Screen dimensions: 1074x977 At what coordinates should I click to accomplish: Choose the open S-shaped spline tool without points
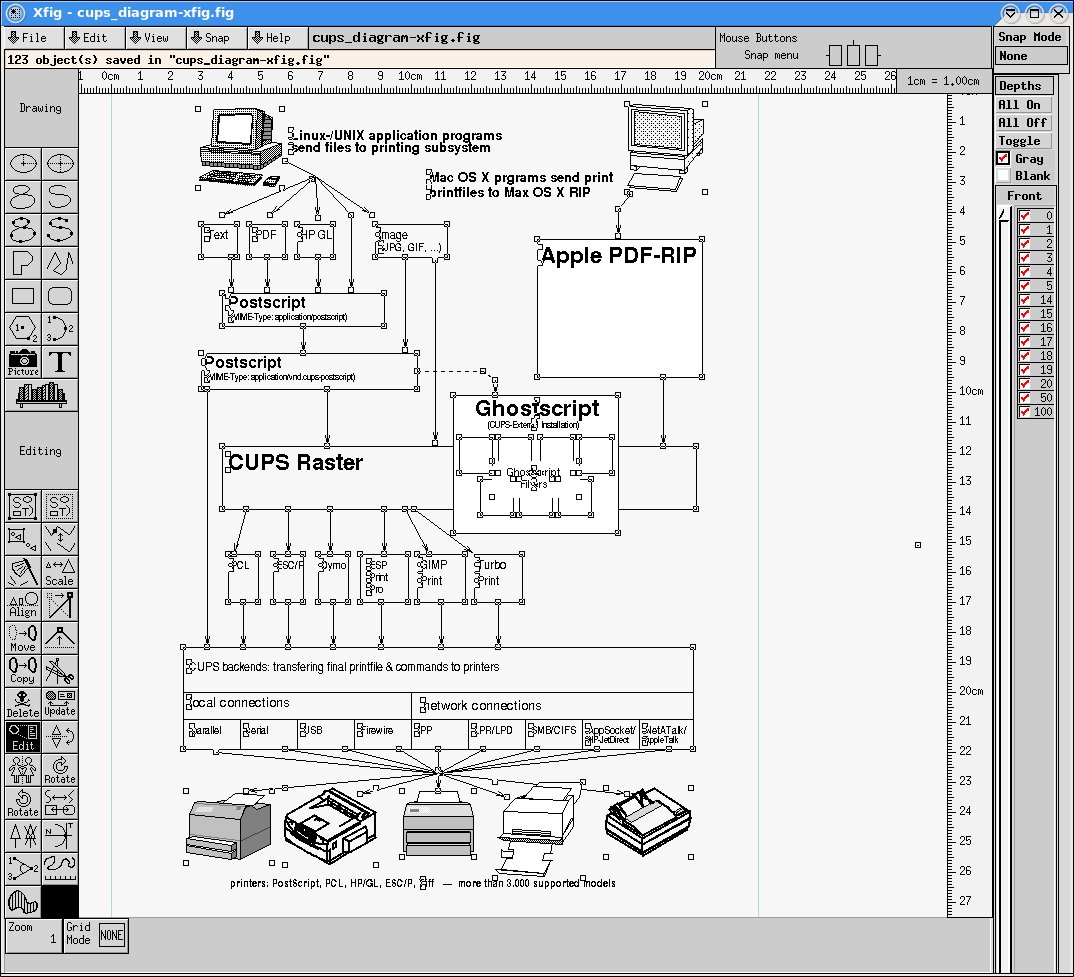pyautogui.click(x=60, y=197)
